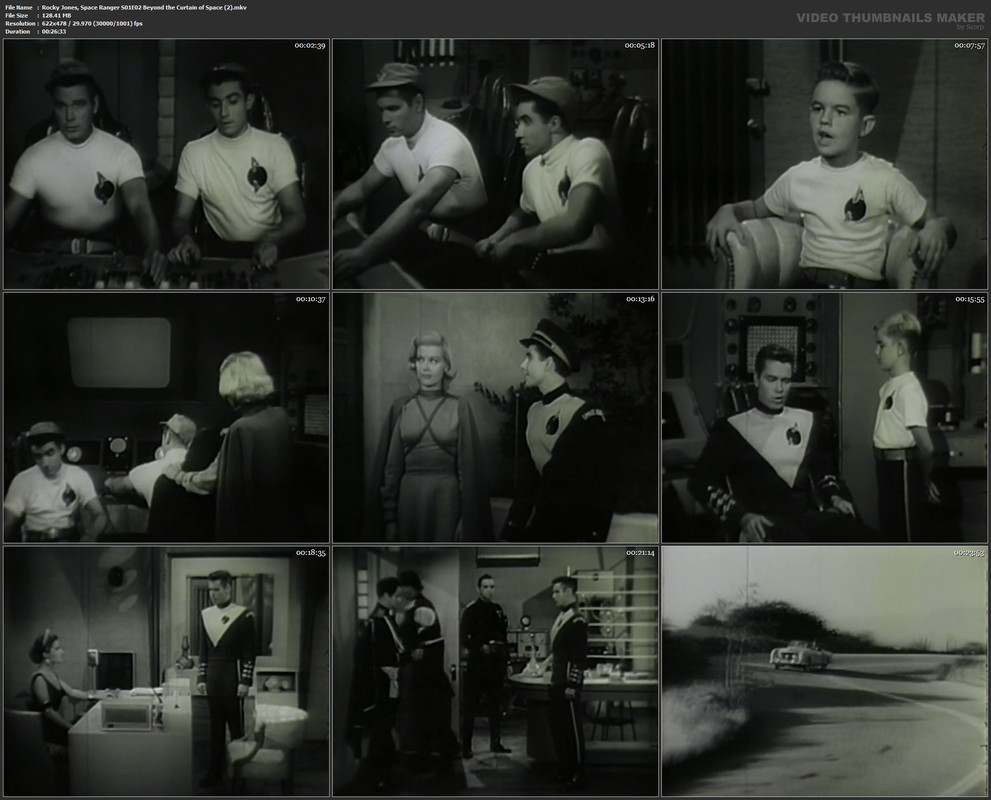Click the file size value 128.41 MB
991x800 pixels.
pyautogui.click(x=56, y=15)
